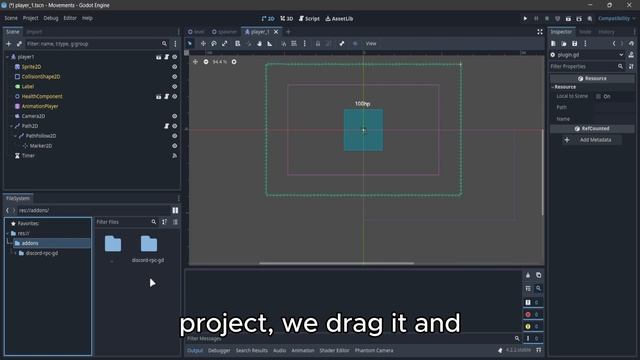Open plugin.gd object documentation

631,55
